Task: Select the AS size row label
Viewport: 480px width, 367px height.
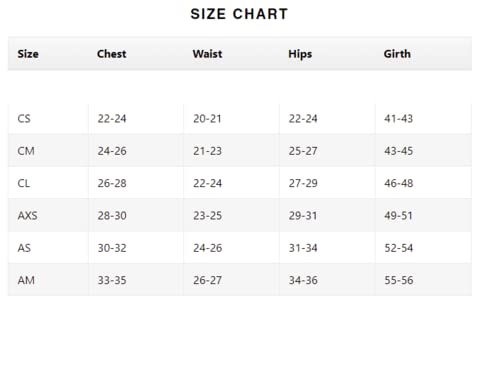Action: pos(24,248)
